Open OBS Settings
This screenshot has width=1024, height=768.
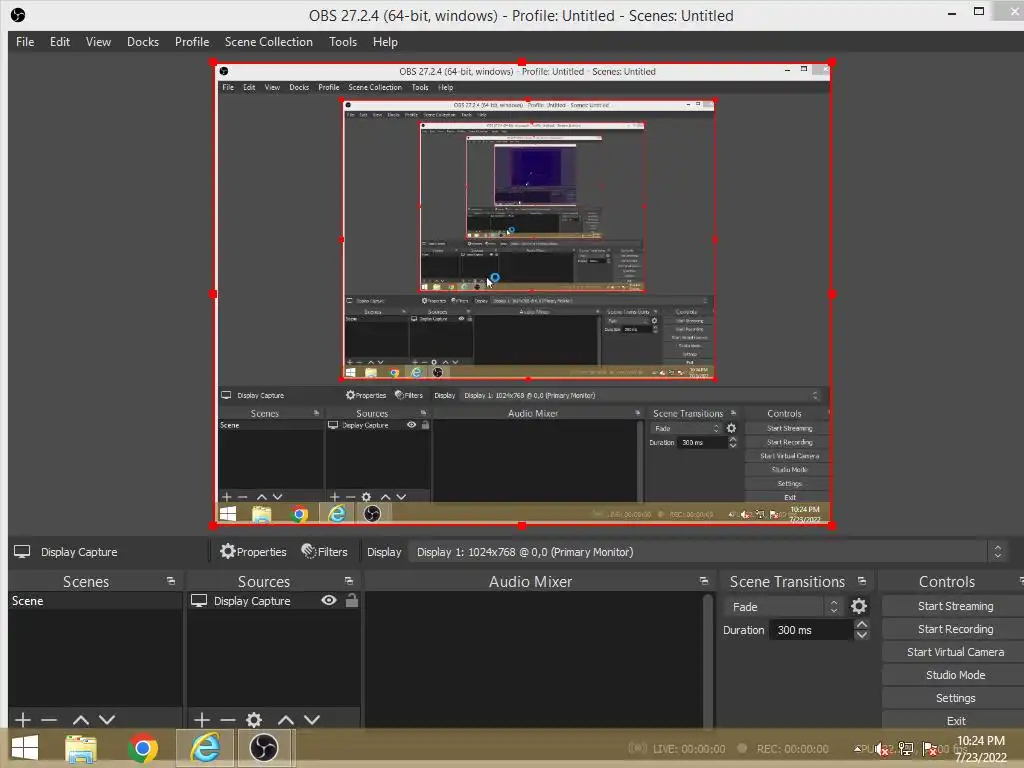click(x=955, y=698)
